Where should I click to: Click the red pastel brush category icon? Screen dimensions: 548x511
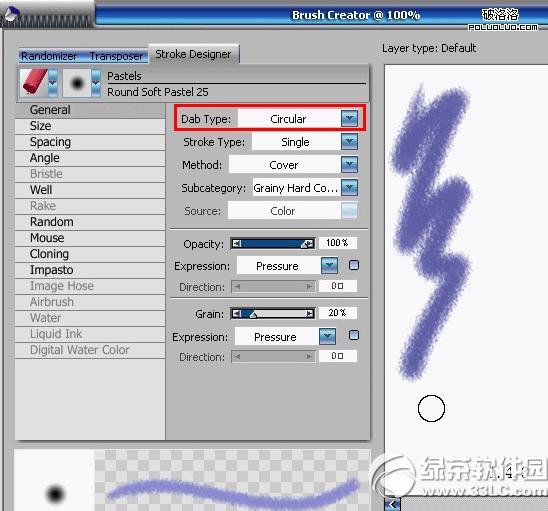(x=34, y=82)
